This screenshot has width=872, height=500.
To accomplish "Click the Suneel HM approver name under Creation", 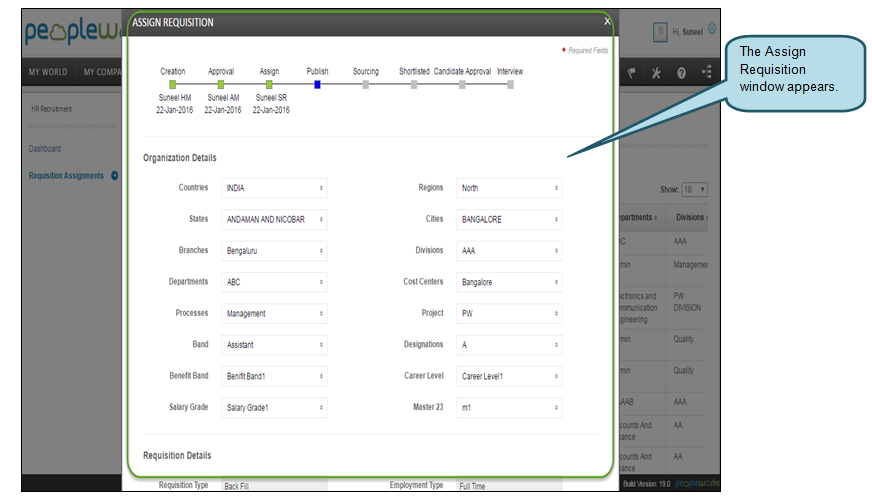I will pos(175,97).
